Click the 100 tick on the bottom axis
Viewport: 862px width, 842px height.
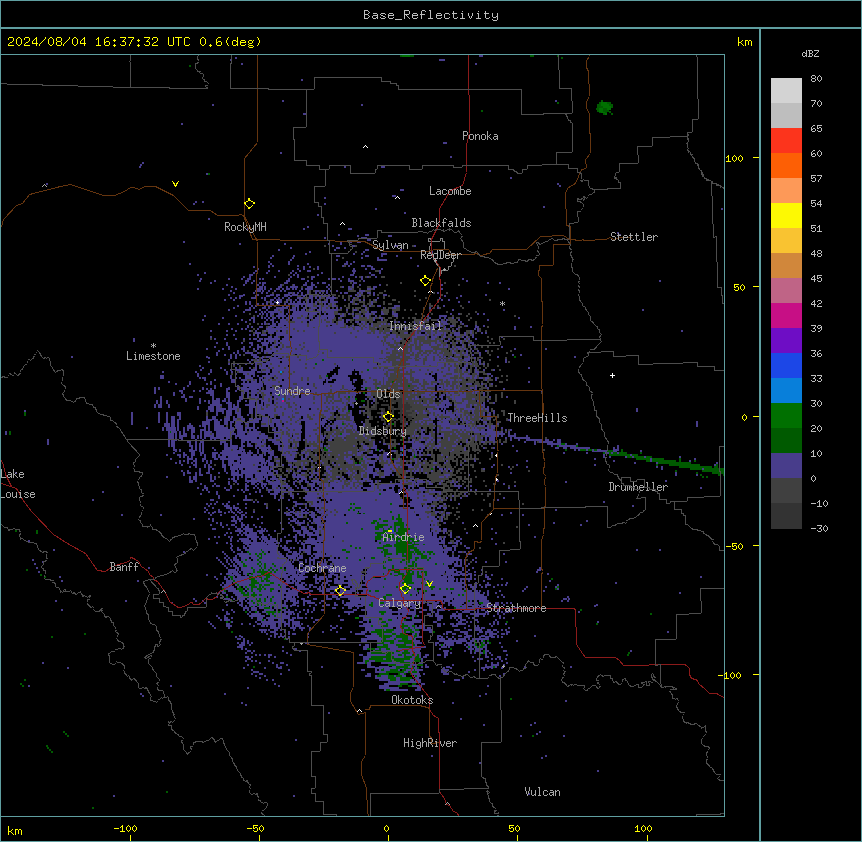point(643,828)
